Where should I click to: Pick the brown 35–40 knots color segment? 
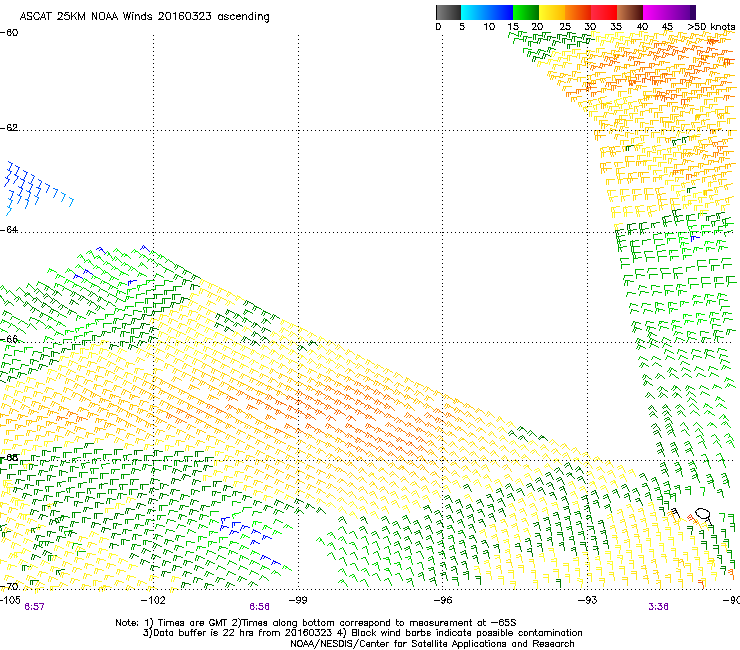pos(630,12)
